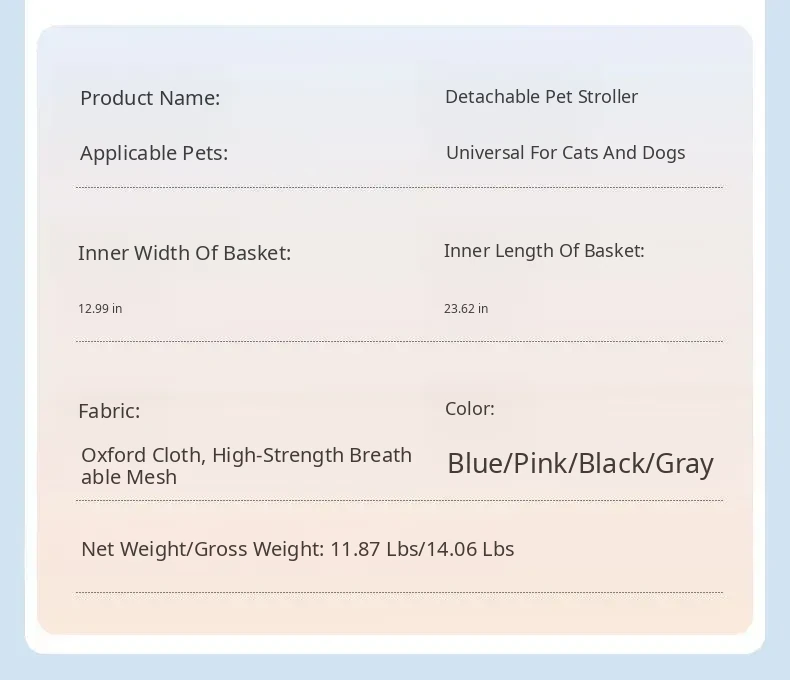This screenshot has width=790, height=680.
Task: Select the Oxford Cloth fabric description
Action: point(246,466)
